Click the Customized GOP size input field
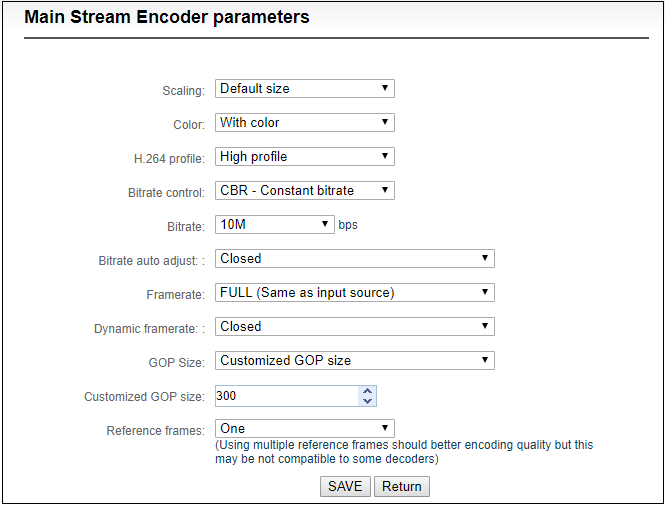Viewport: 665px width, 505px height. [x=287, y=396]
